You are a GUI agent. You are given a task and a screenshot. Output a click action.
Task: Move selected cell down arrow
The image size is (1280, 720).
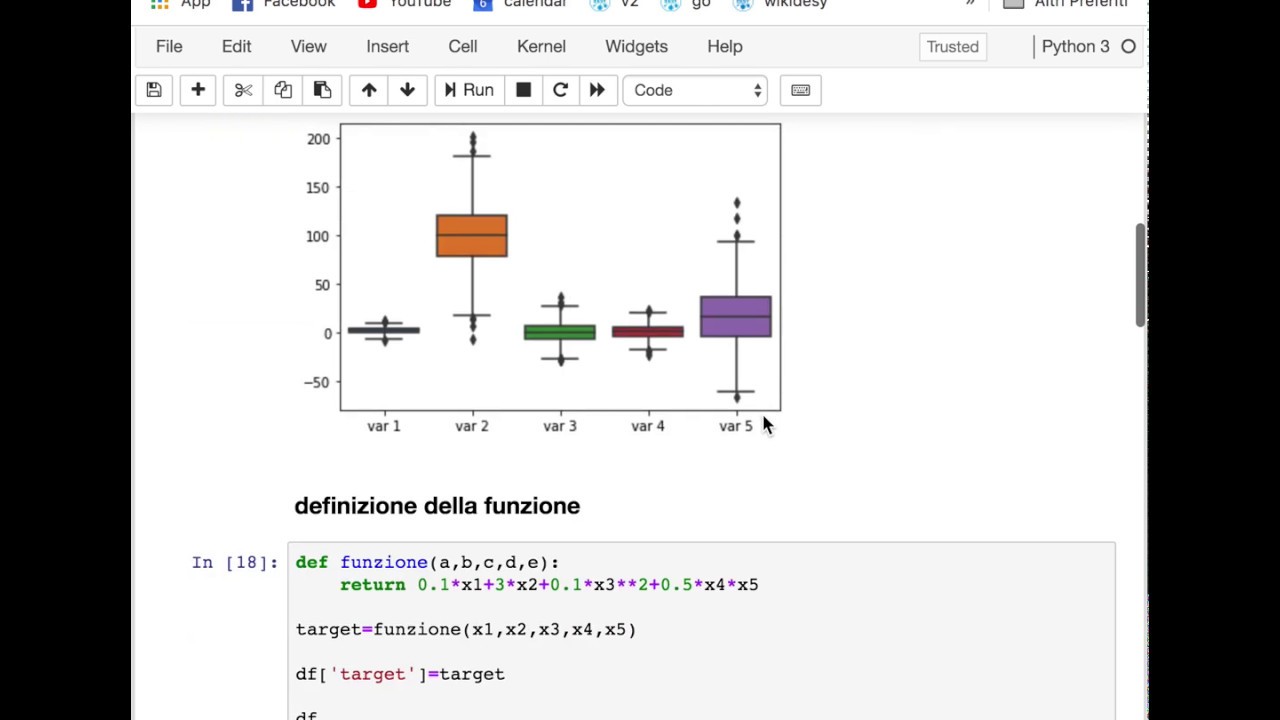tap(407, 90)
